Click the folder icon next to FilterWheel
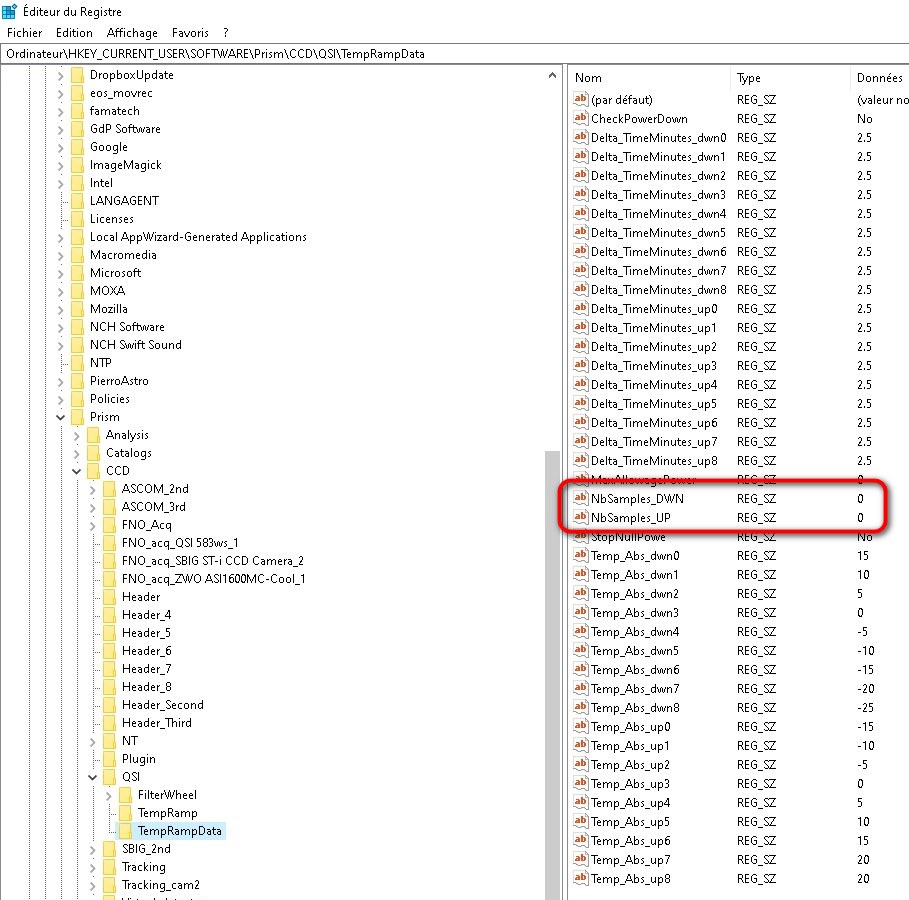 (x=125, y=795)
